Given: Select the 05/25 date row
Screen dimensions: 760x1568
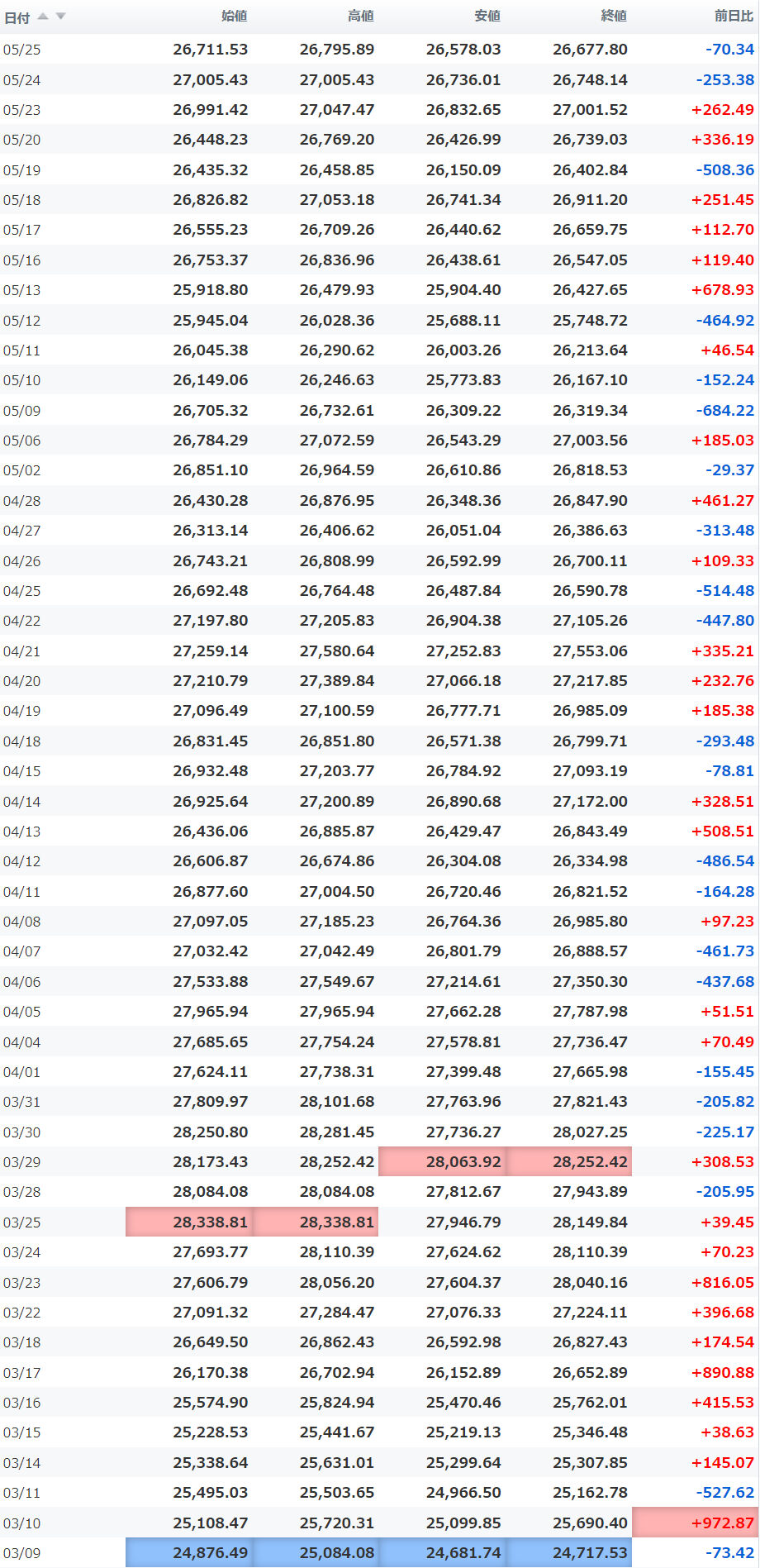Looking at the screenshot, I should pyautogui.click(x=380, y=50).
